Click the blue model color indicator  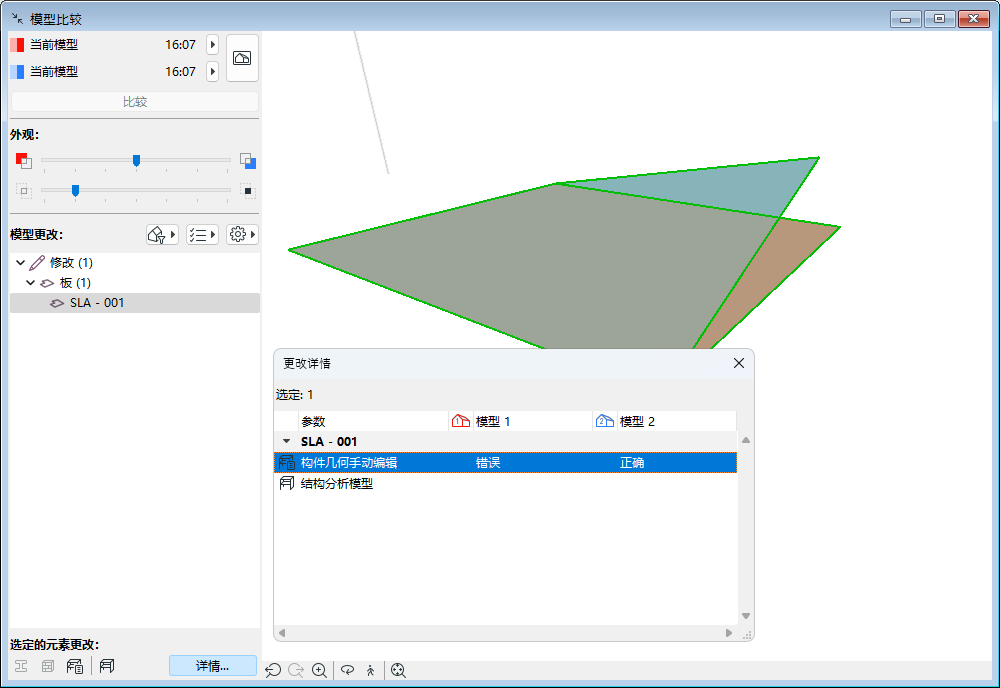(x=17, y=71)
